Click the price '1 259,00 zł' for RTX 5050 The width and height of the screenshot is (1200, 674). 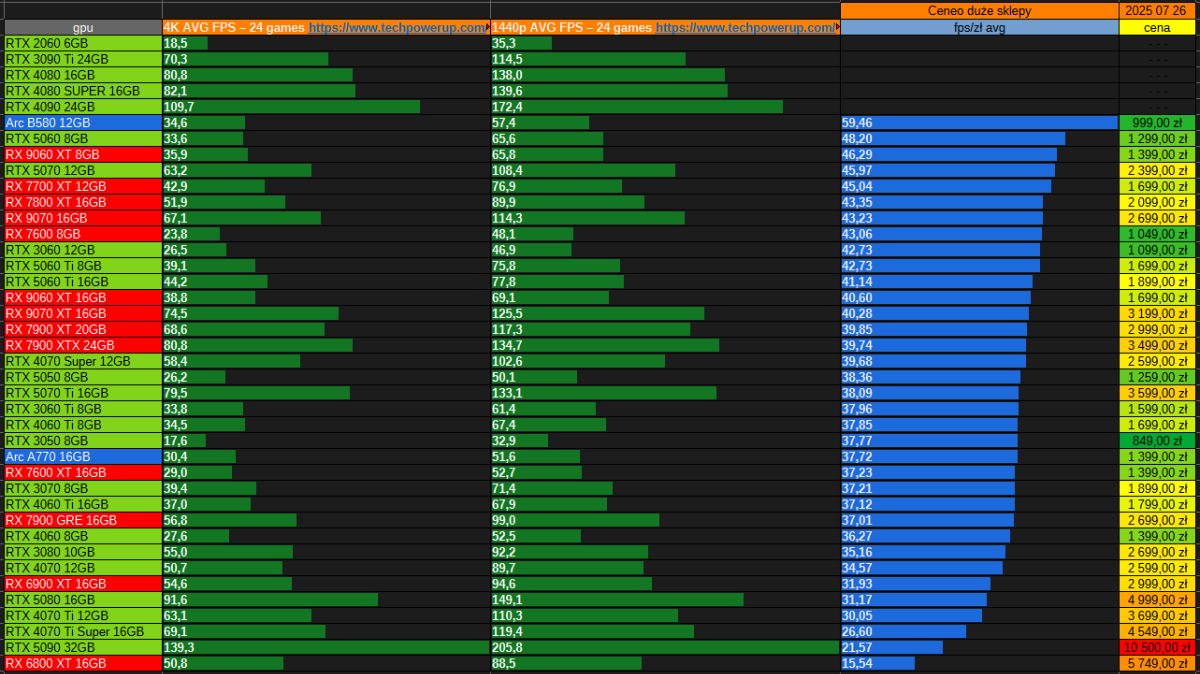tap(1157, 377)
